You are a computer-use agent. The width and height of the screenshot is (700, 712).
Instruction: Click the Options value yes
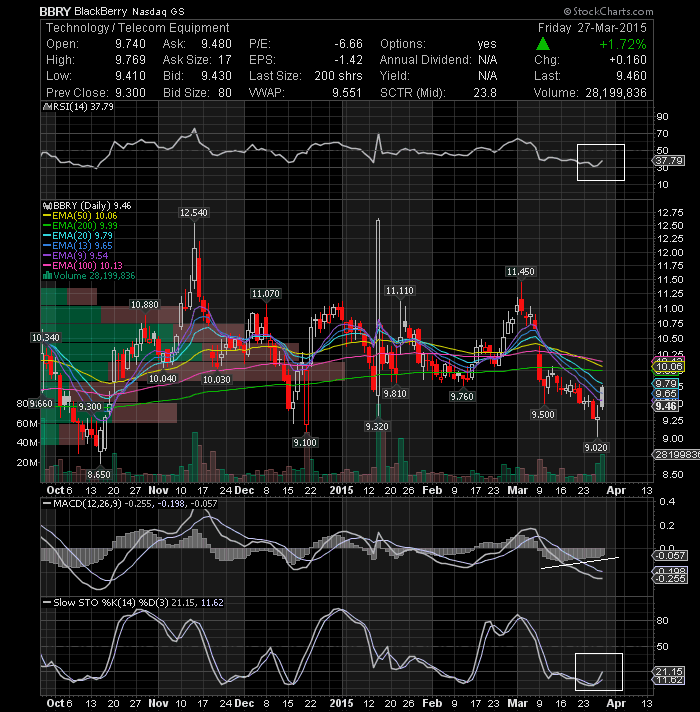pyautogui.click(x=487, y=44)
